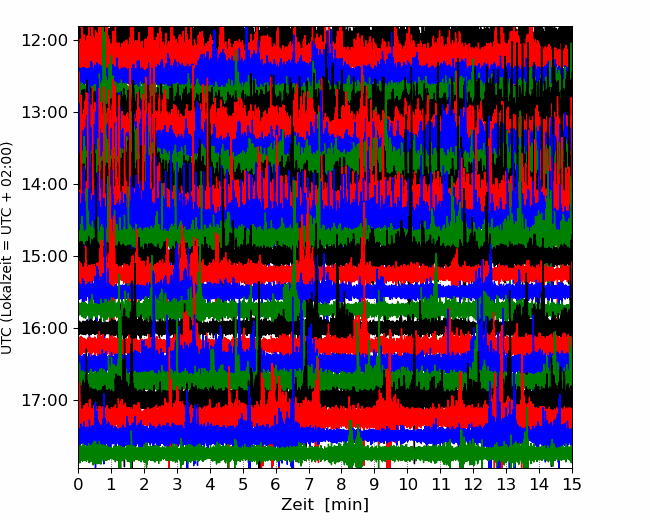Click the 6 tick label on the time axis

[276, 484]
